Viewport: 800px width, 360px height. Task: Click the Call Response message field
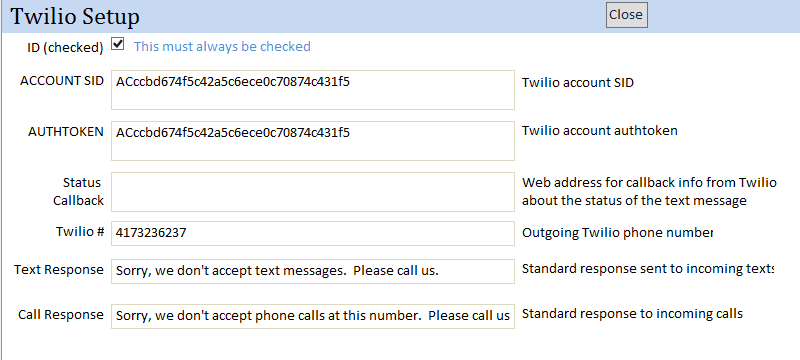pos(313,316)
